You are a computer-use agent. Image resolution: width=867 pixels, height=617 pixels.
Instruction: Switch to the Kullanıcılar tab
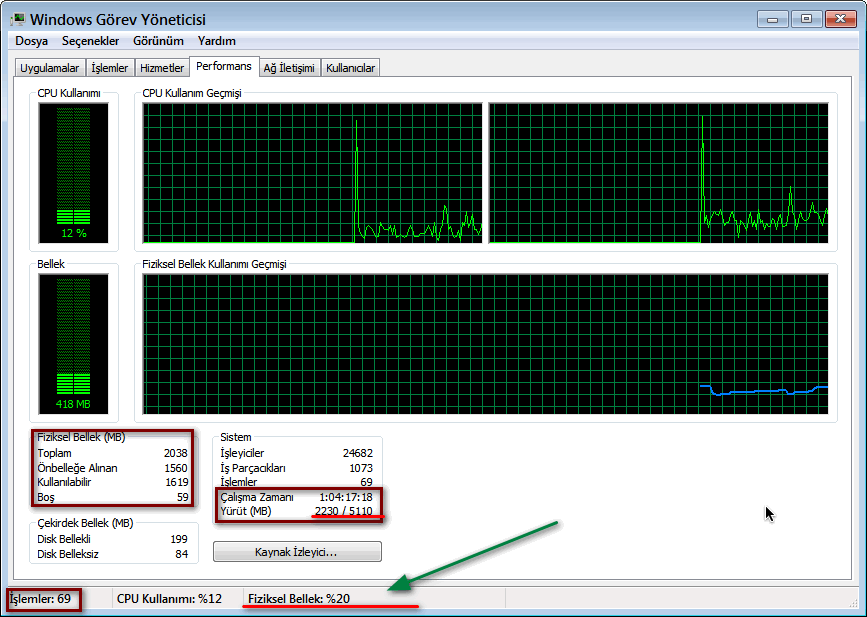[351, 68]
